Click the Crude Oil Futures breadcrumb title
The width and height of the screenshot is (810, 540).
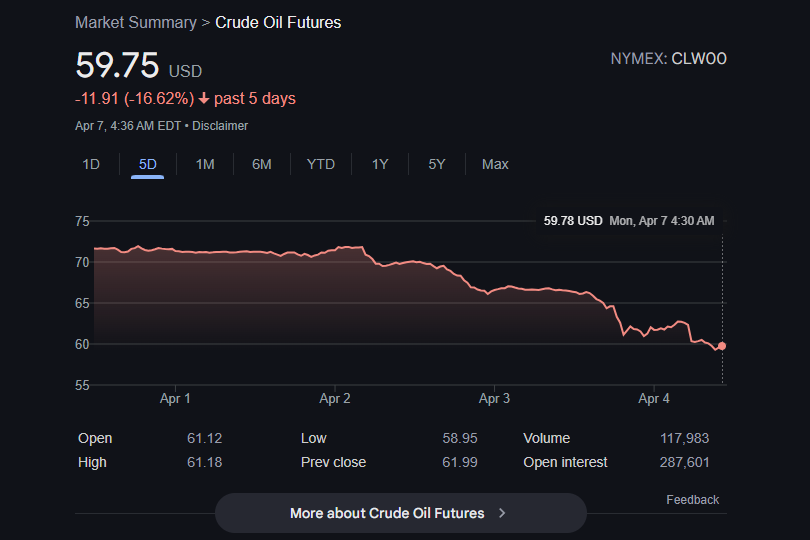click(278, 23)
